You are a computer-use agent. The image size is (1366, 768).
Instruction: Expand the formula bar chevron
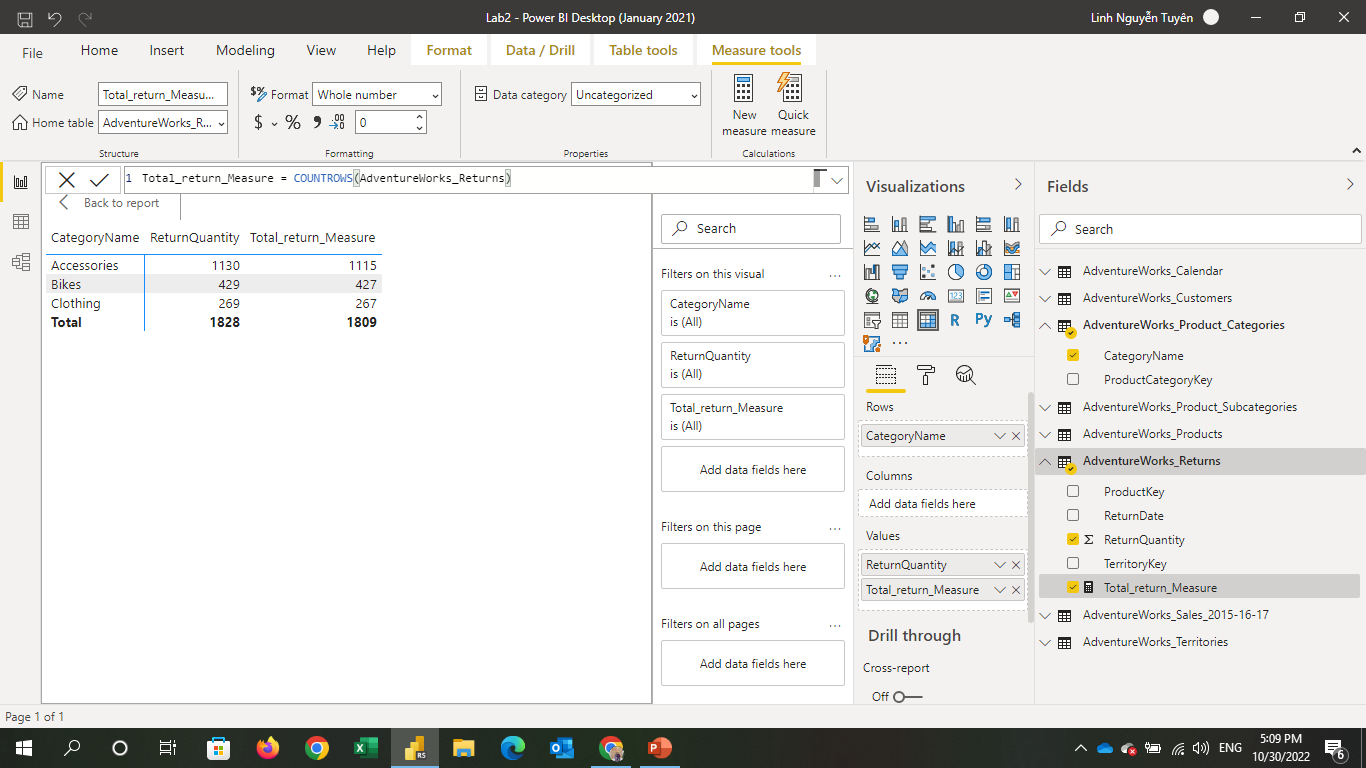click(x=837, y=180)
